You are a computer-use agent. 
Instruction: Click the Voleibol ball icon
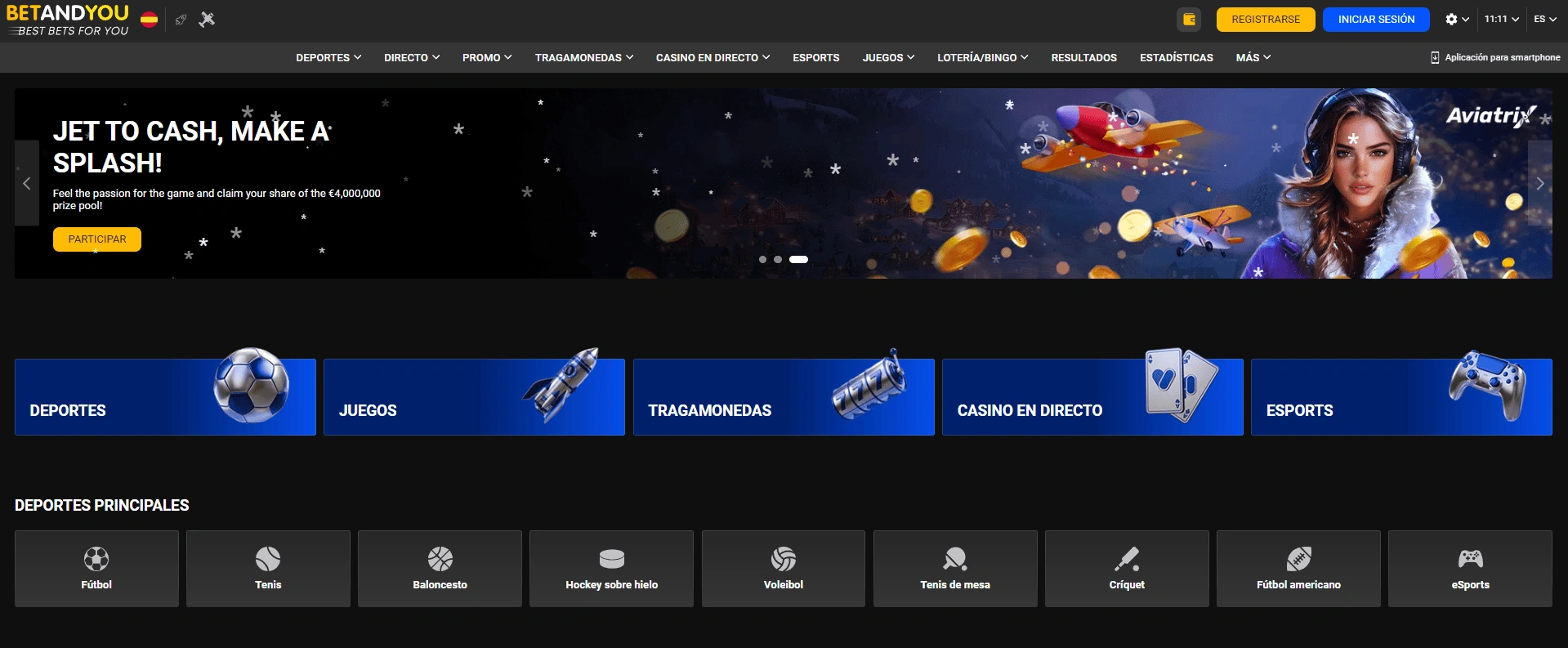(784, 559)
